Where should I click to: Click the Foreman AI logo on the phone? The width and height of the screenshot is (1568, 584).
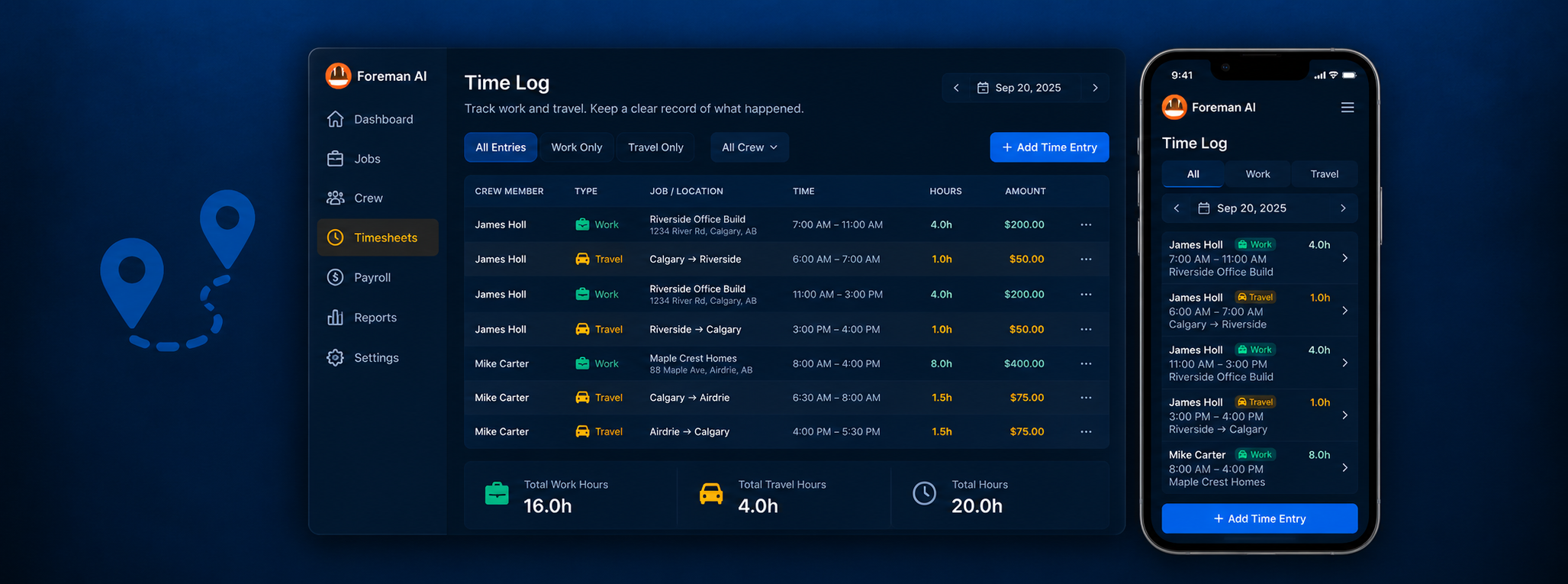coord(1174,107)
